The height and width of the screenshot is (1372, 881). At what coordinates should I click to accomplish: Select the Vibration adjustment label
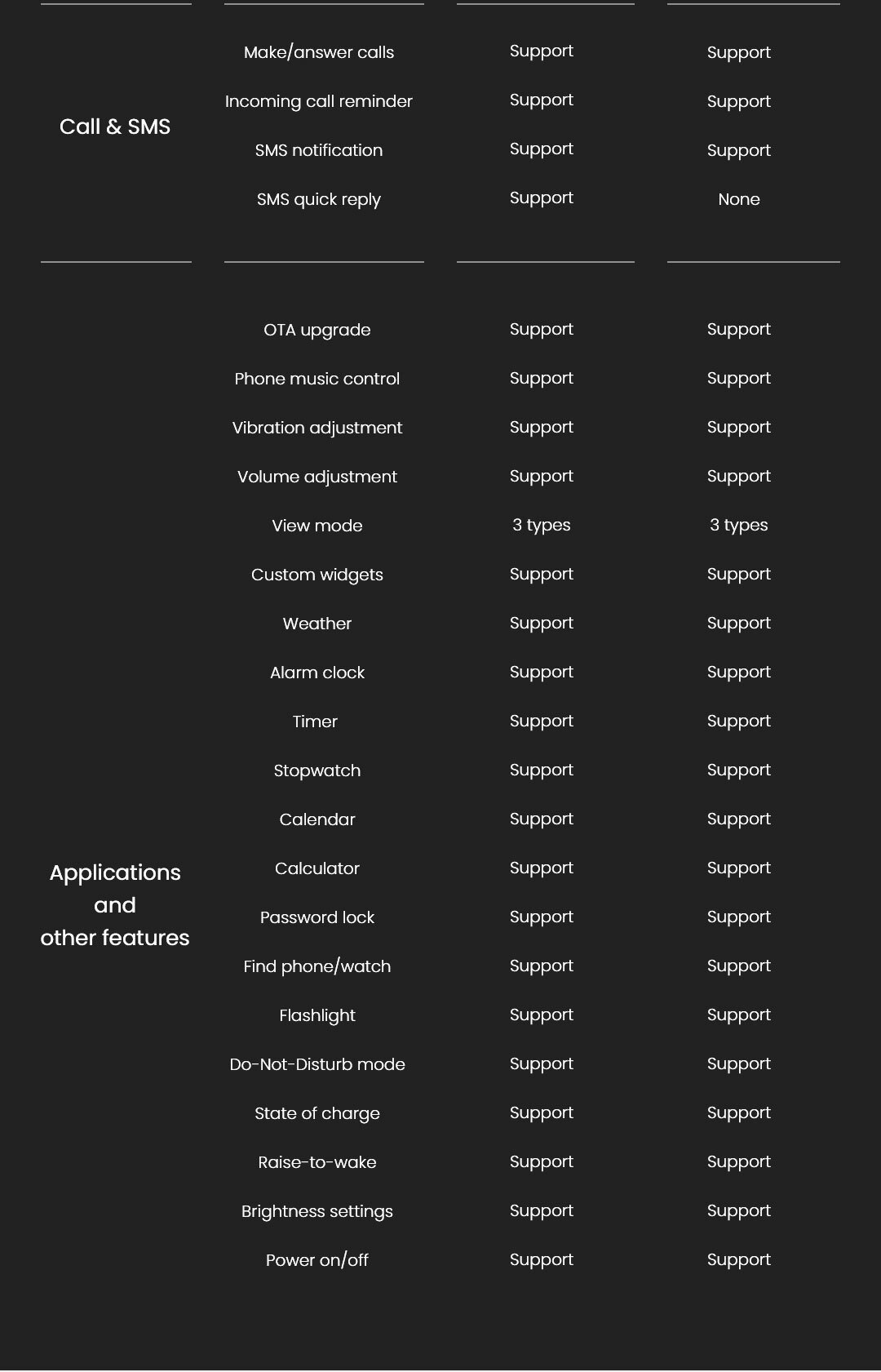click(317, 428)
